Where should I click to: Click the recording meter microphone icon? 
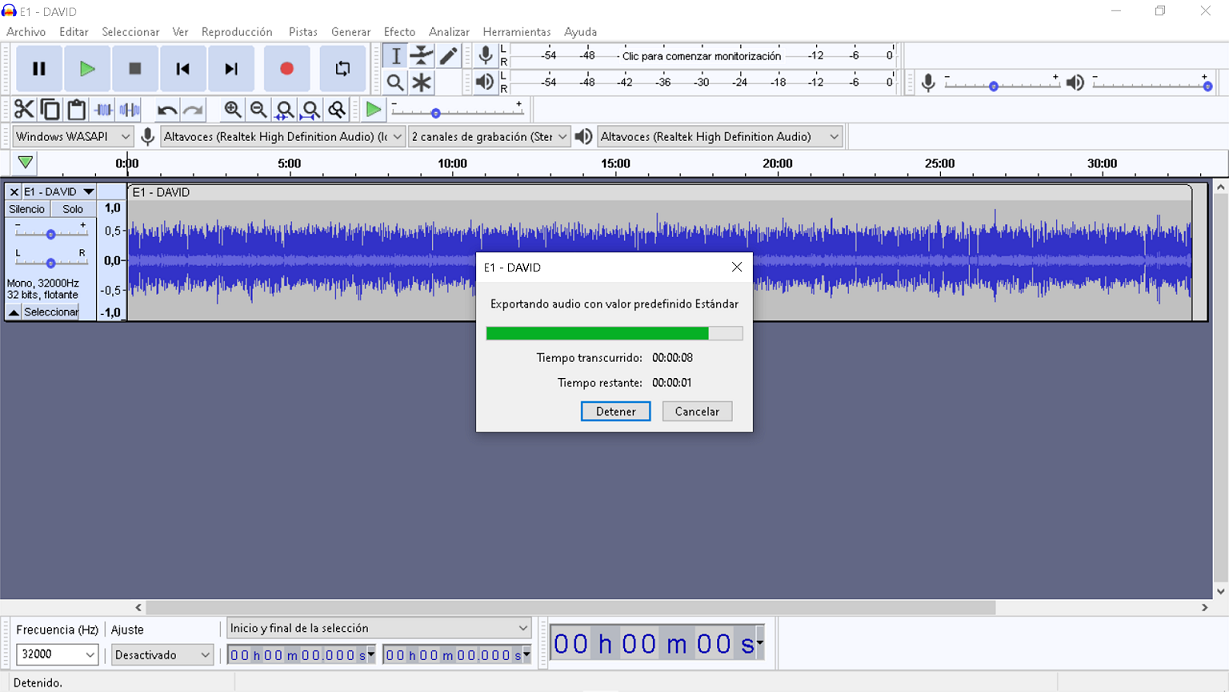click(x=485, y=56)
